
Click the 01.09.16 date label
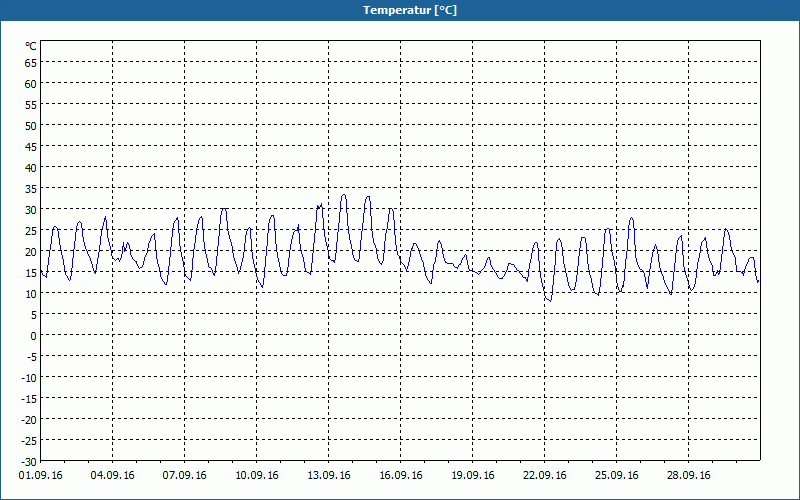click(40, 476)
